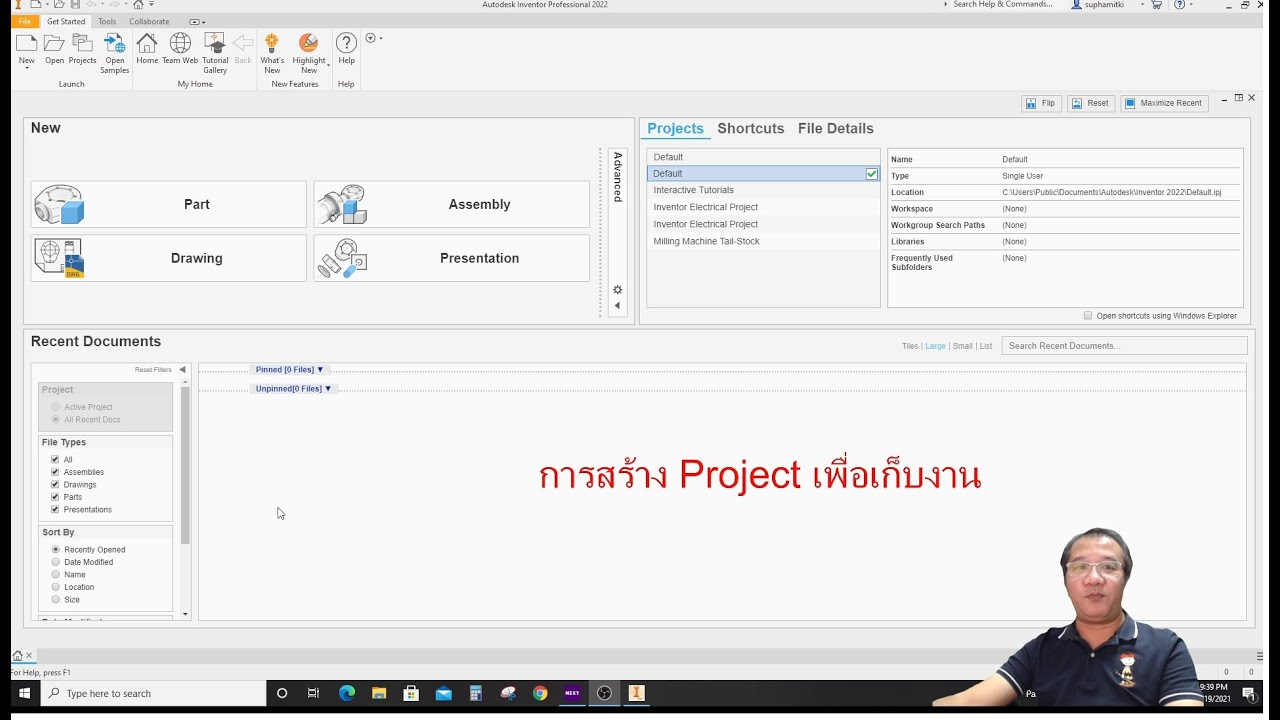1280x720 pixels.
Task: Select Size sort option
Action: [x=56, y=600]
